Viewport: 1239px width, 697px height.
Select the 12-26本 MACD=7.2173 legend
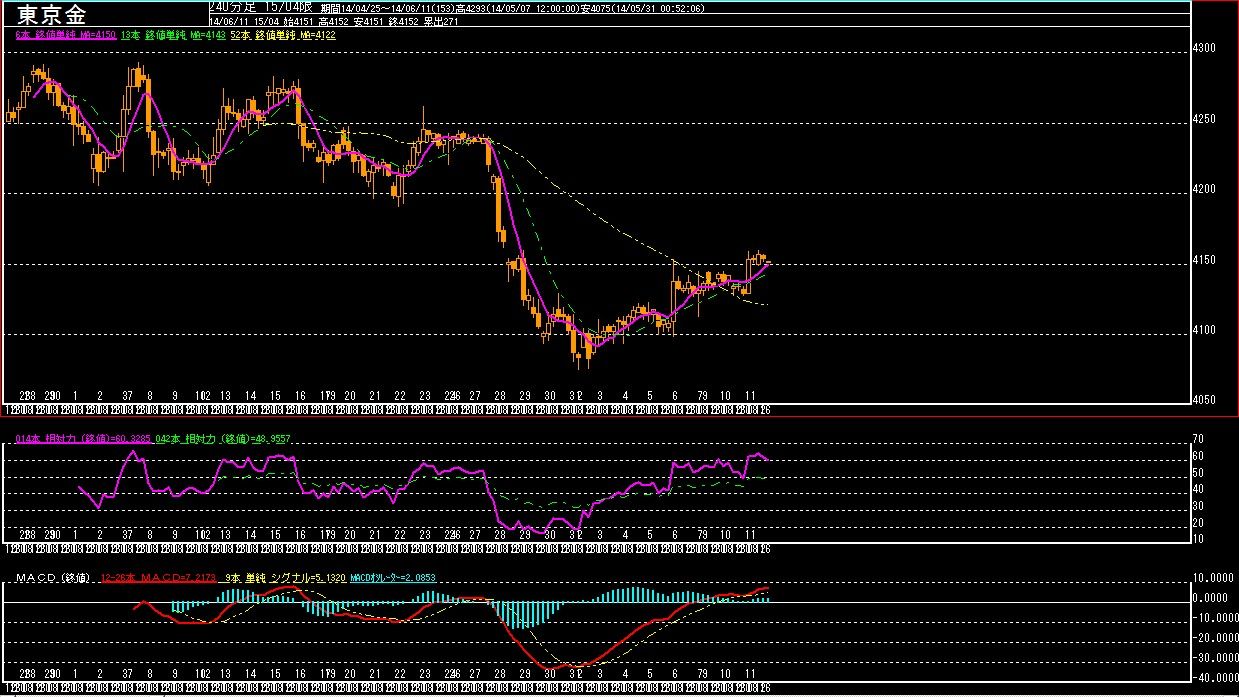(x=158, y=578)
